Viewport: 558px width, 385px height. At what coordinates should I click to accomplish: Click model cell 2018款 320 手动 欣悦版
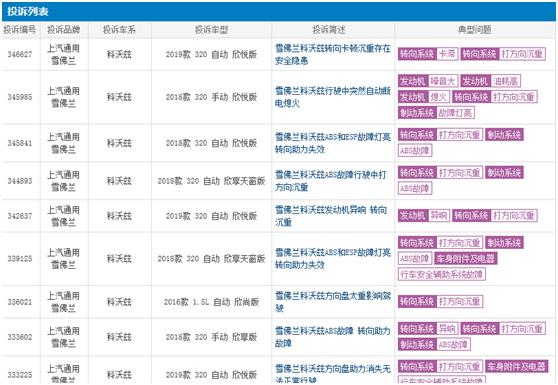(x=211, y=97)
